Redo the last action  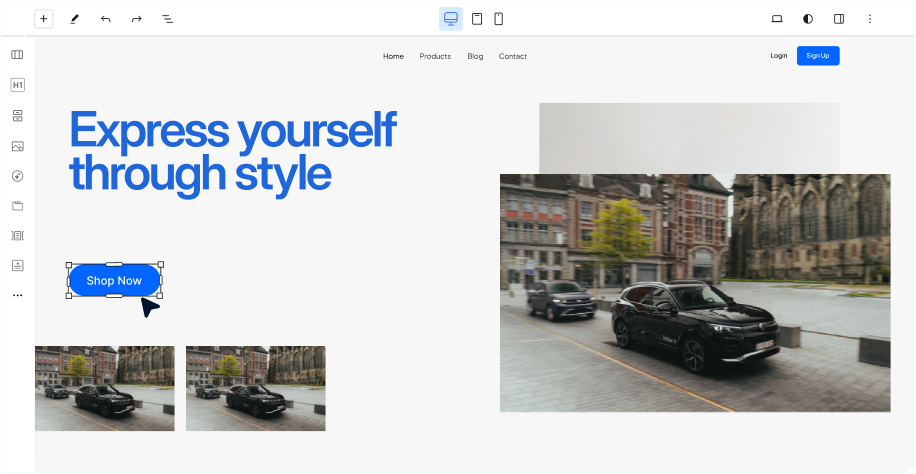click(136, 19)
